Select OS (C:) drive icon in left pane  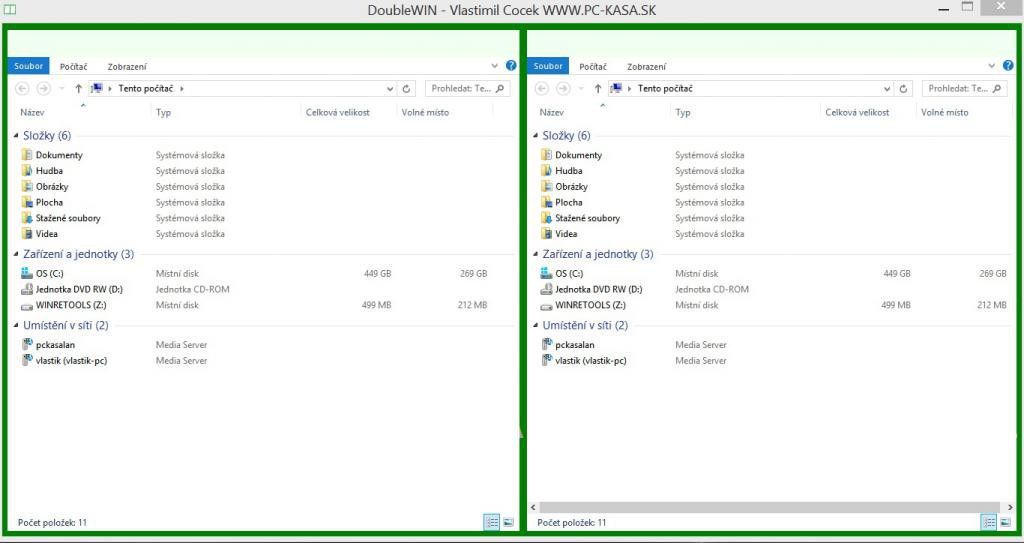click(27, 273)
